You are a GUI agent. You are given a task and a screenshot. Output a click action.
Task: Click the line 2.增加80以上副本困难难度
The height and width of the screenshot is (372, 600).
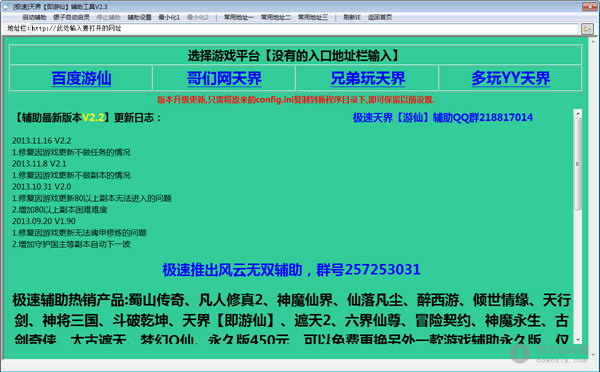[x=59, y=210]
